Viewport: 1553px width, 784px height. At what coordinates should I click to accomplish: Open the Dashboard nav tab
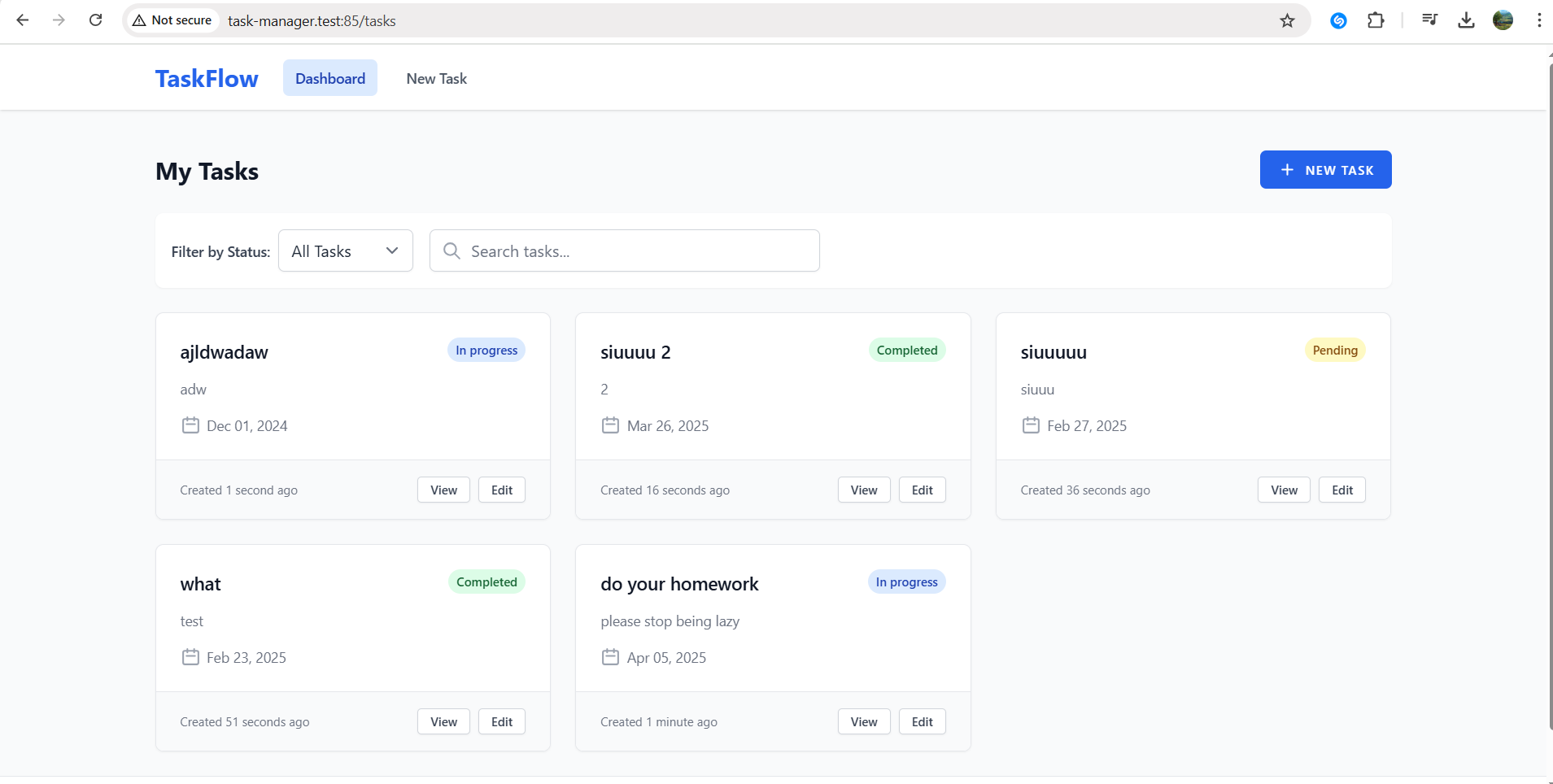pos(330,78)
